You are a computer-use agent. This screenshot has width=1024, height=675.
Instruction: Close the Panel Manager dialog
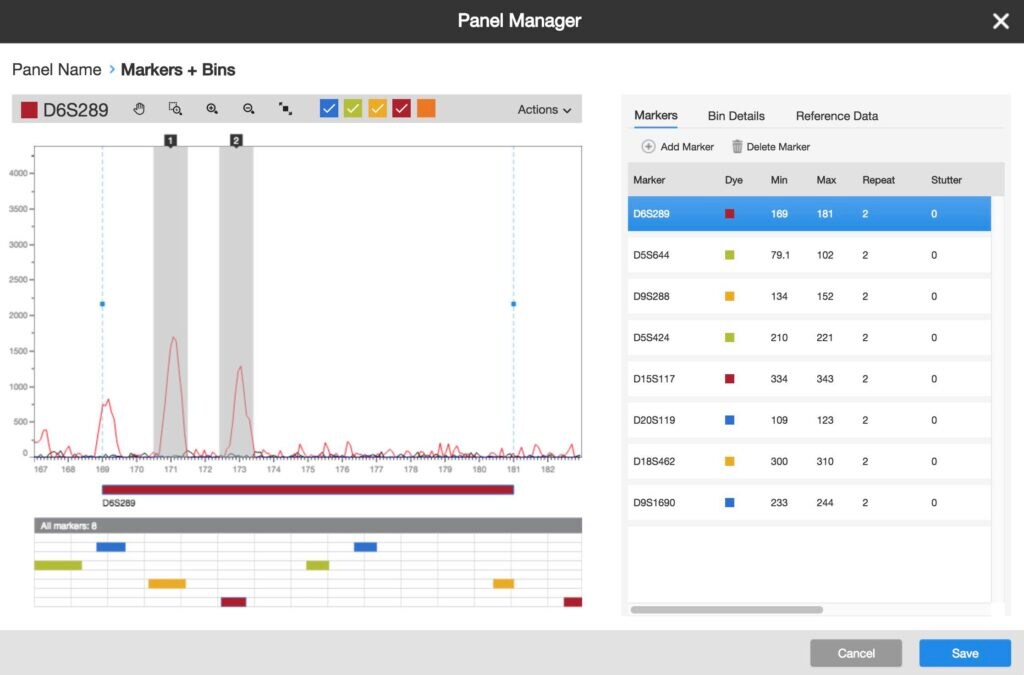1000,21
